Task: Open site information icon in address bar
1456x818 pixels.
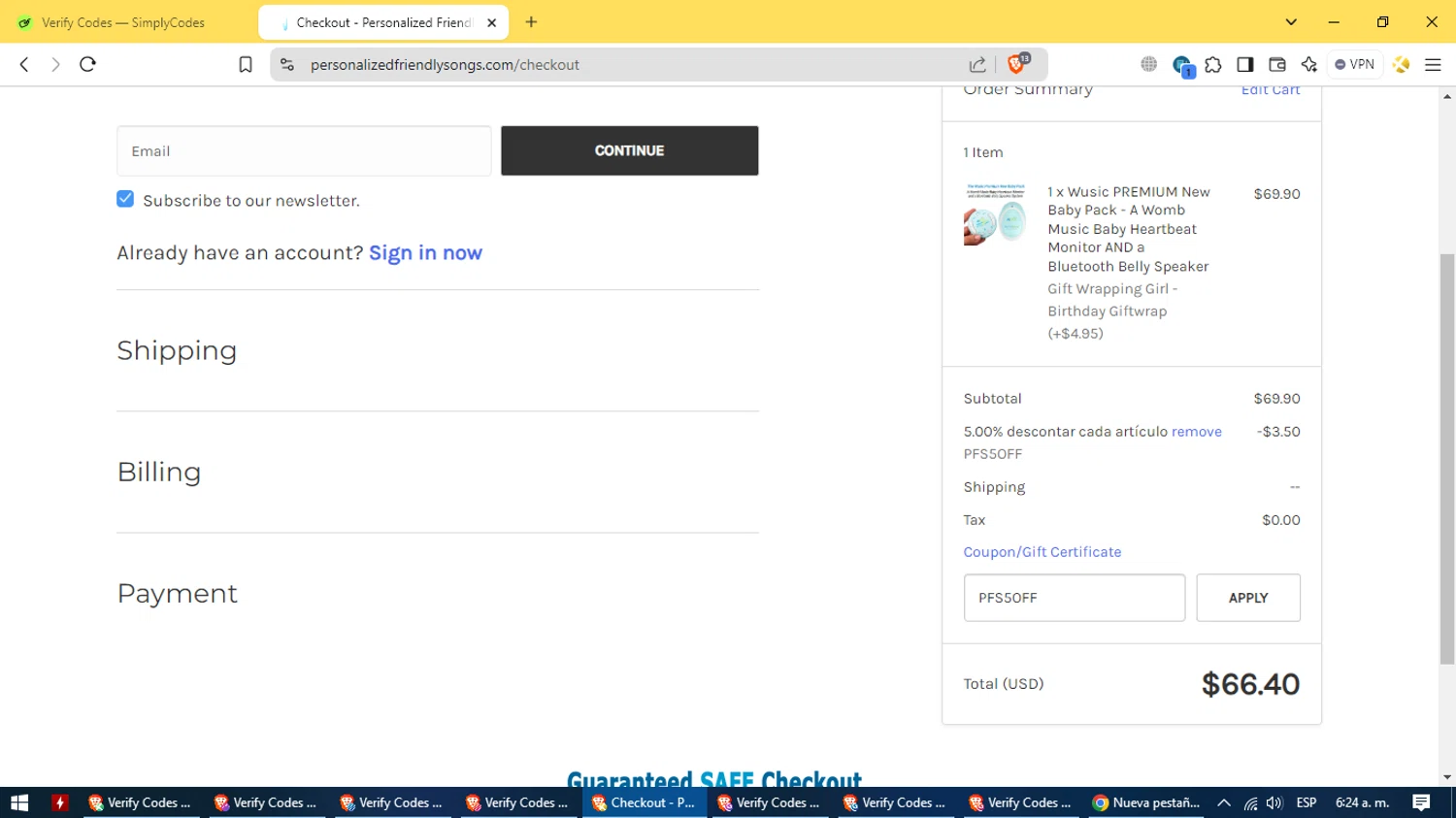Action: pos(286,64)
